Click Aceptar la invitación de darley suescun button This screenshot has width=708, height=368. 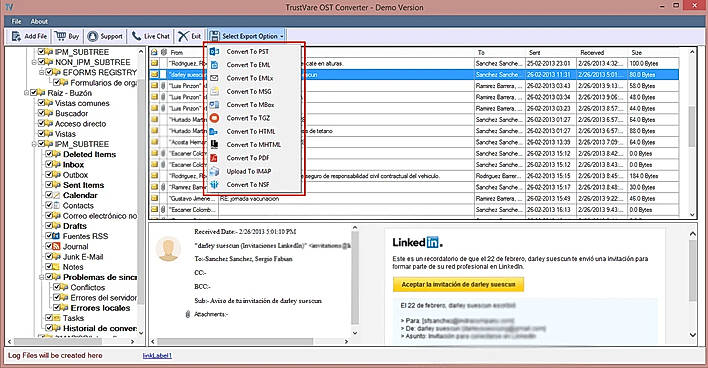coord(458,284)
